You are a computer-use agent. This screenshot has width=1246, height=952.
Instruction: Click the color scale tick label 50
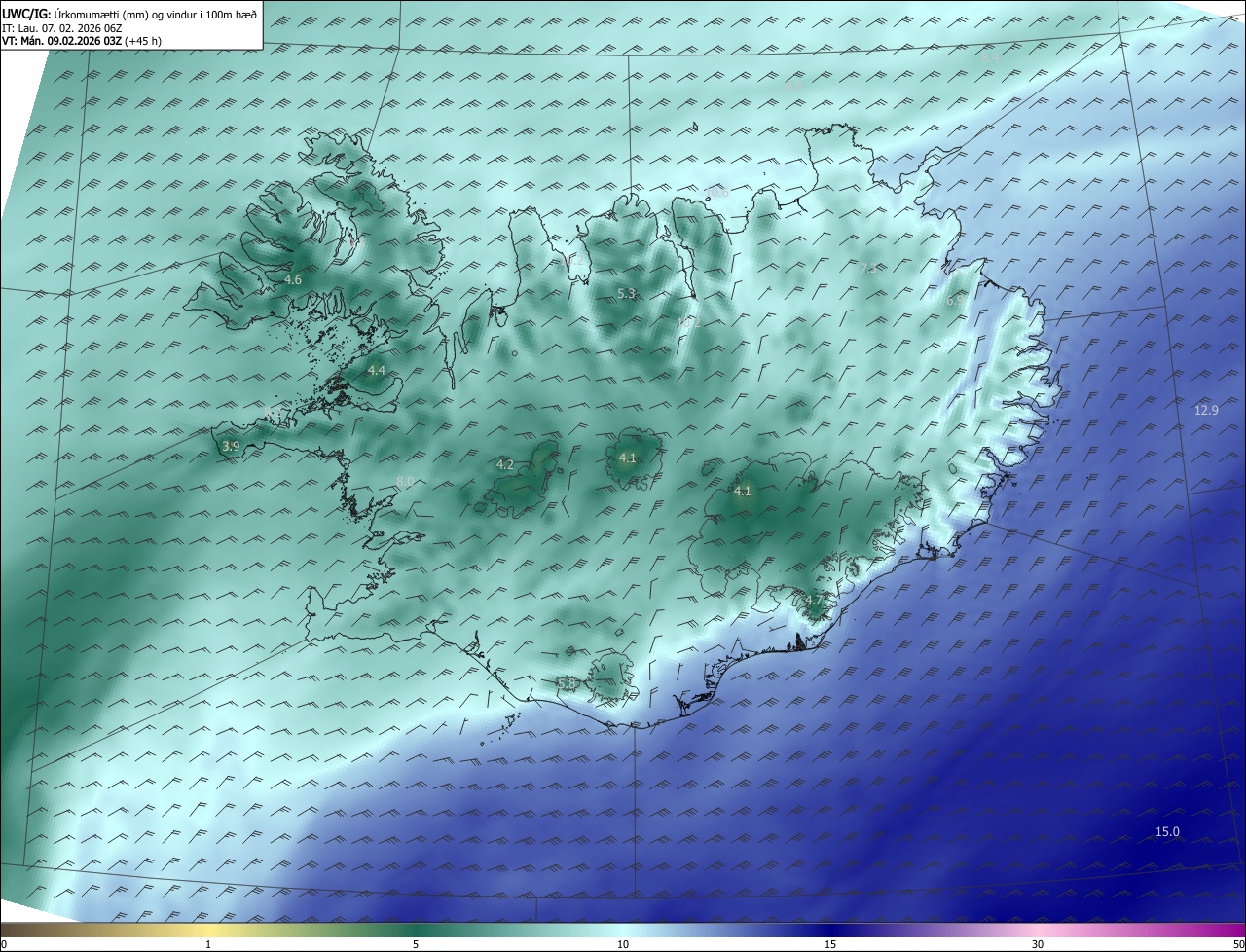1238,944
